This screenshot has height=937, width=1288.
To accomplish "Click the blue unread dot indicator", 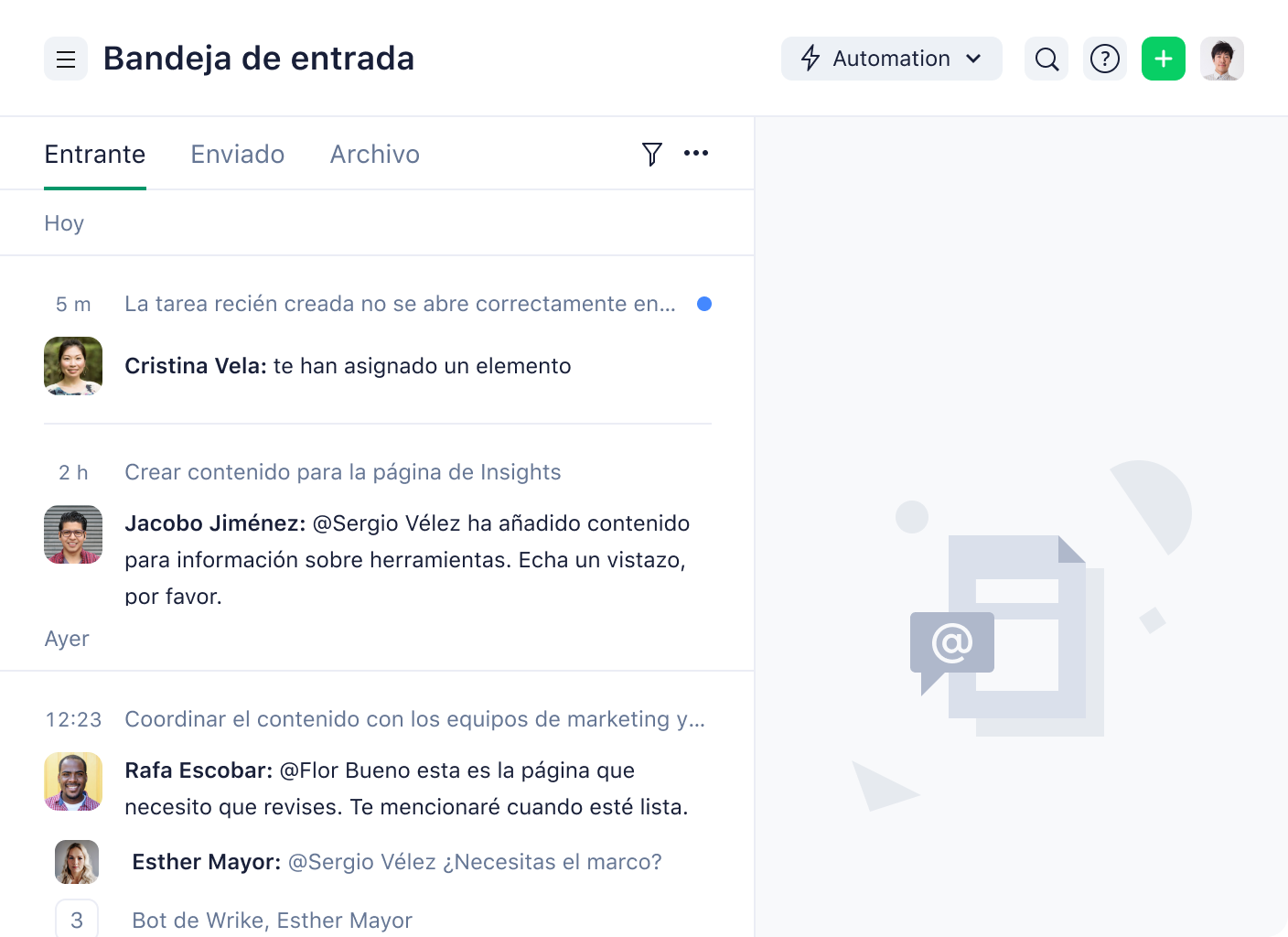I will pos(704,304).
